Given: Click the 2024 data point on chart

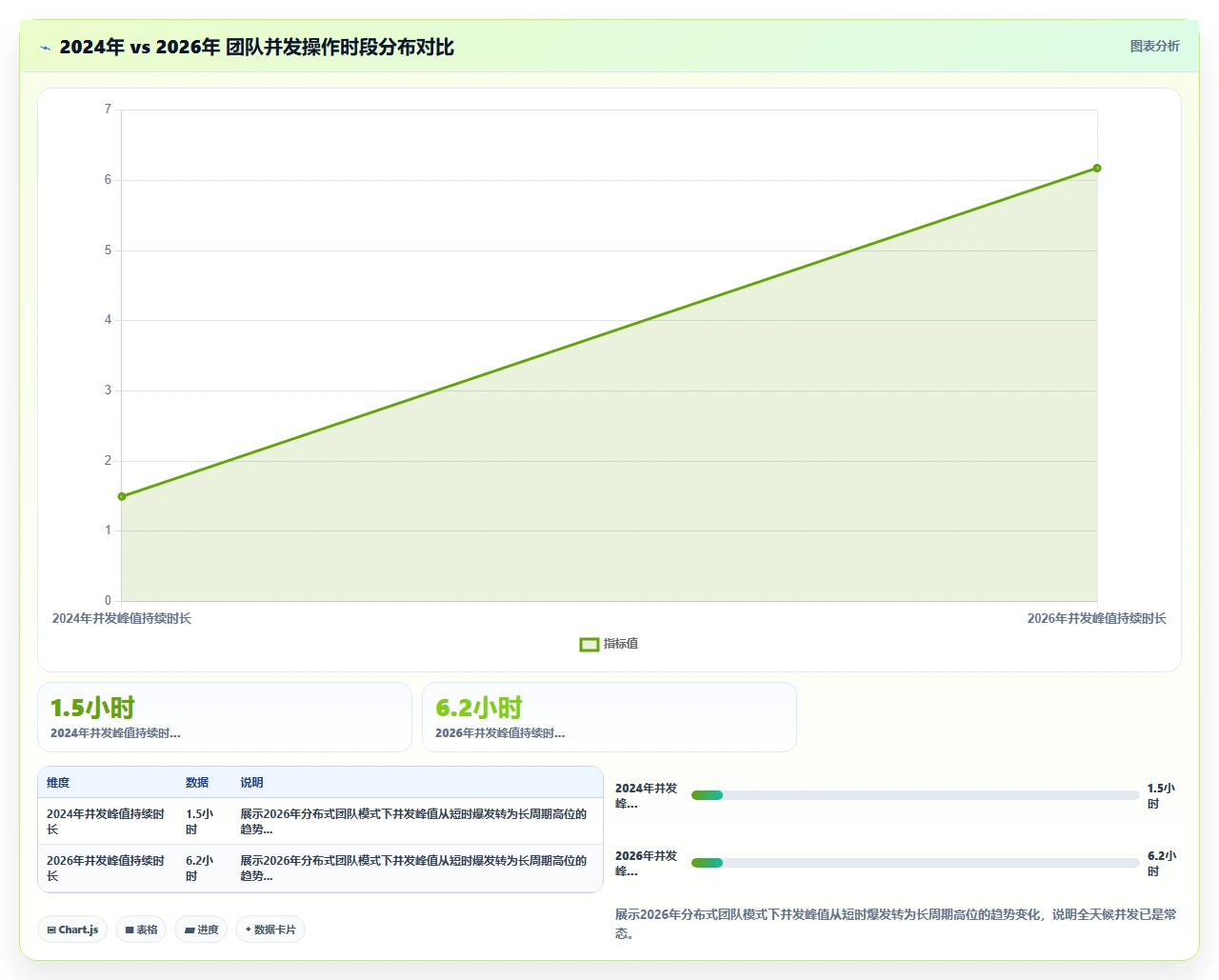Looking at the screenshot, I should [x=122, y=496].
